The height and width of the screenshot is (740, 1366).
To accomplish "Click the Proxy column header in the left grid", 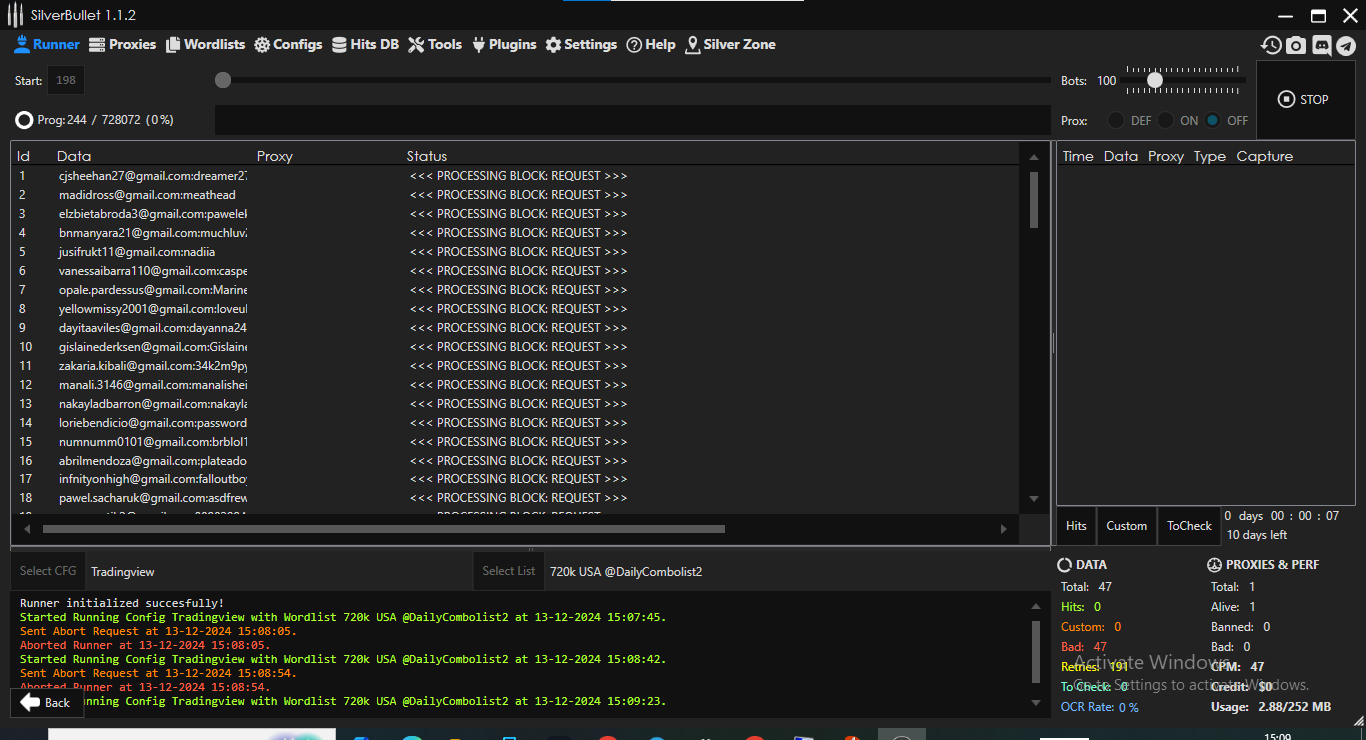I will coord(275,156).
